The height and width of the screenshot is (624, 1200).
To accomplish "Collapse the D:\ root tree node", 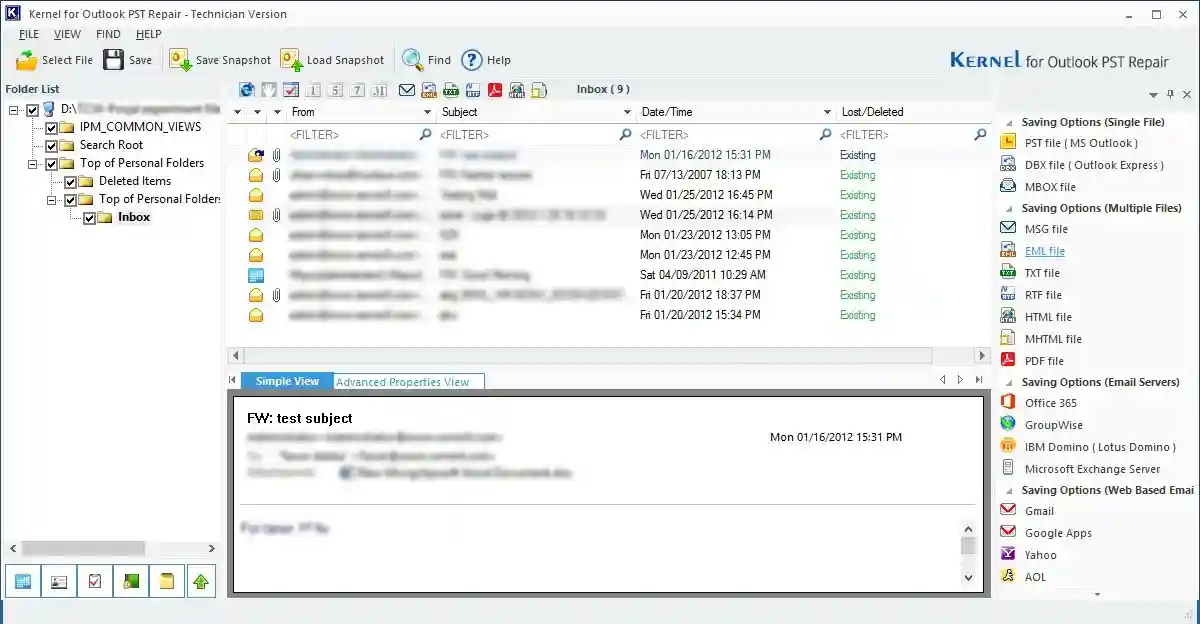I will point(14,109).
